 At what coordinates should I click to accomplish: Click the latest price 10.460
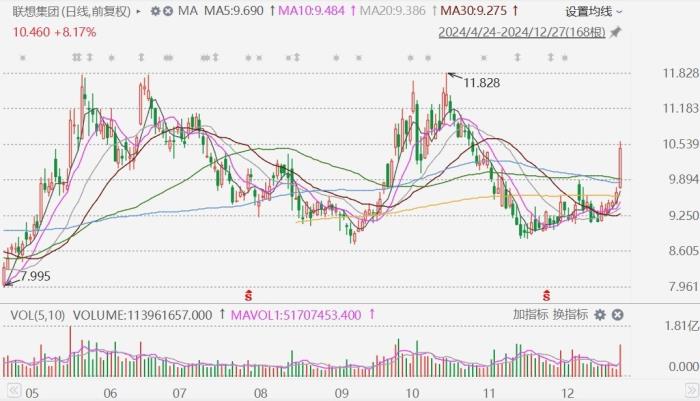(x=31, y=33)
